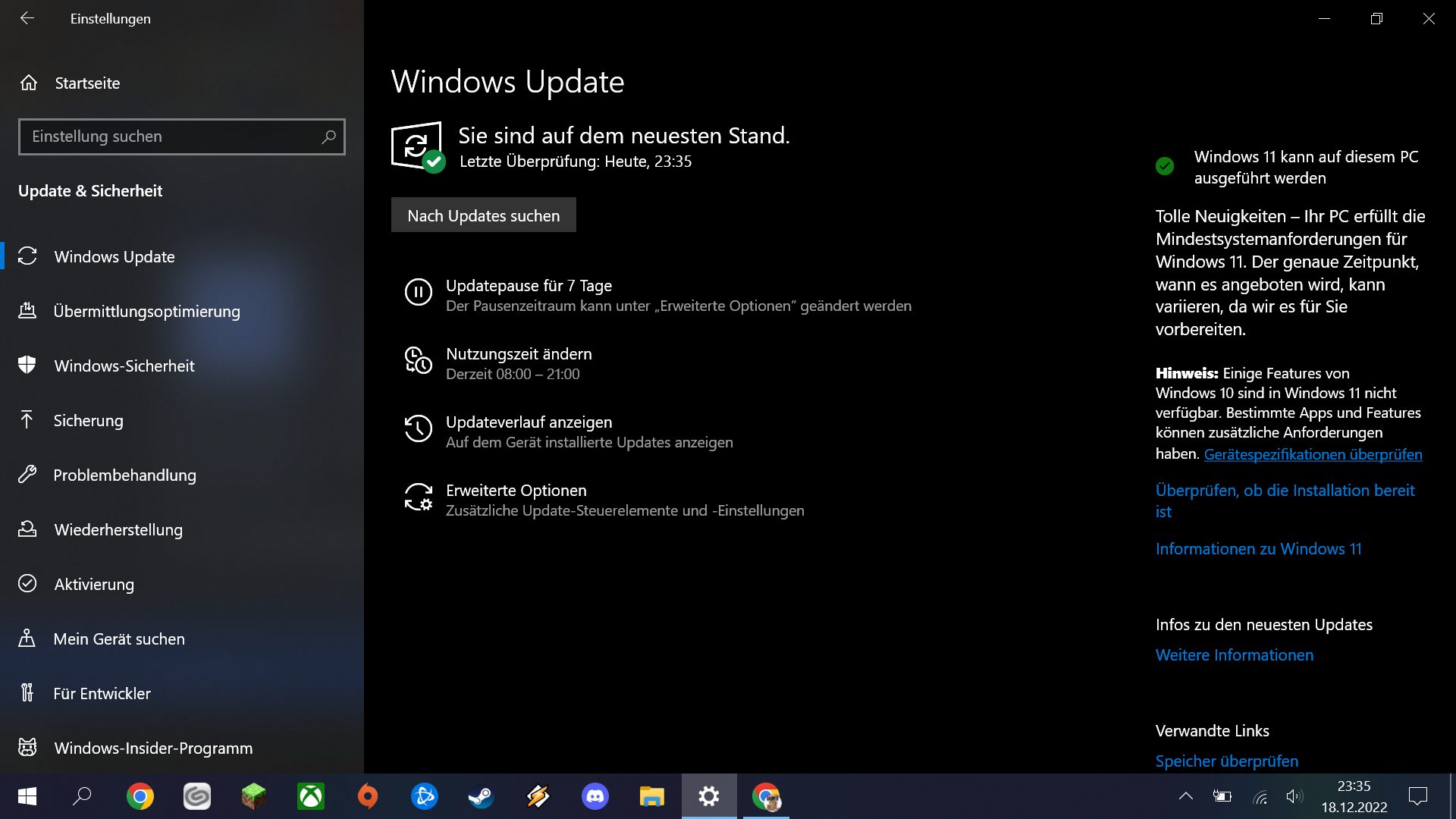Viewport: 1456px width, 819px height.
Task: Open Wi-Fi network tray icon
Action: click(1260, 796)
